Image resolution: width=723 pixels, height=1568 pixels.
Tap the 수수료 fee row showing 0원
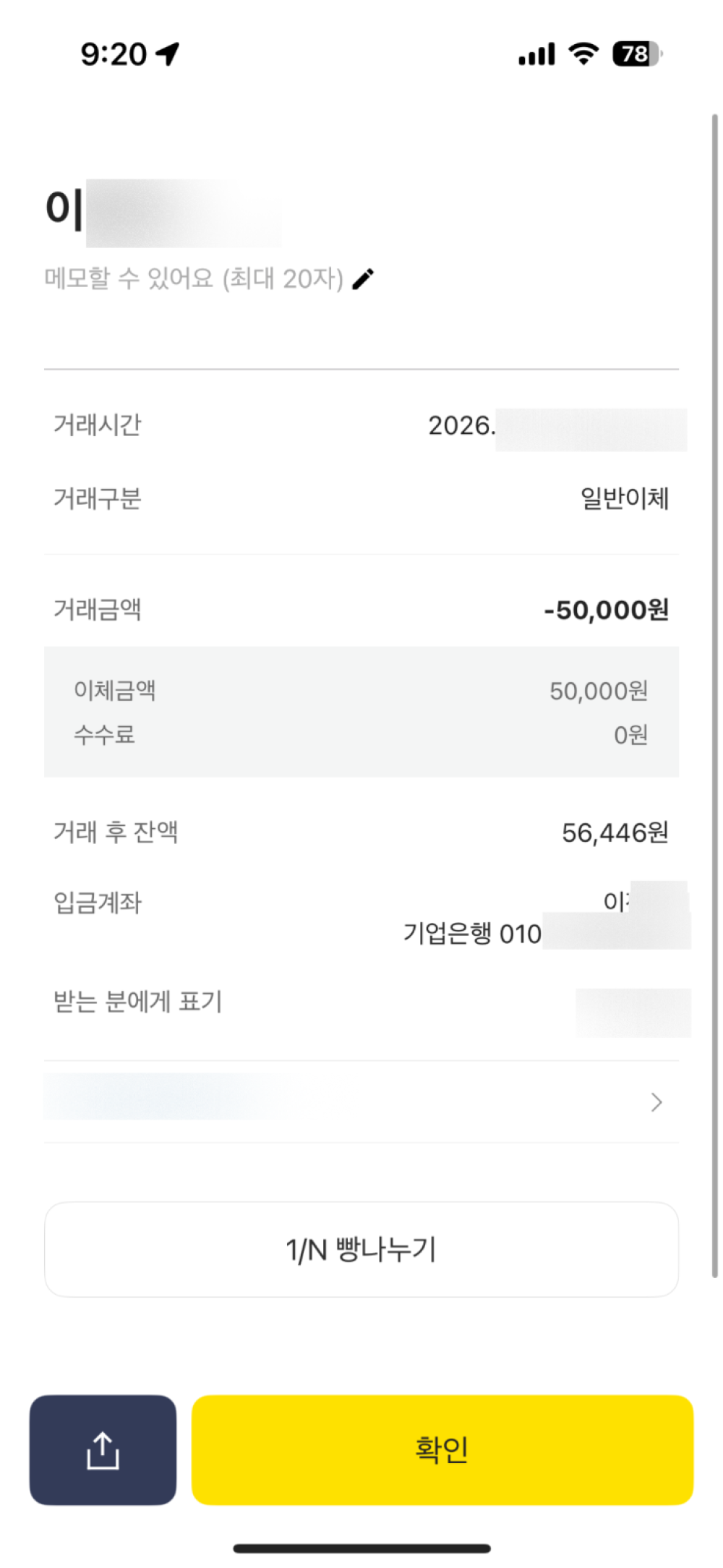361,736
